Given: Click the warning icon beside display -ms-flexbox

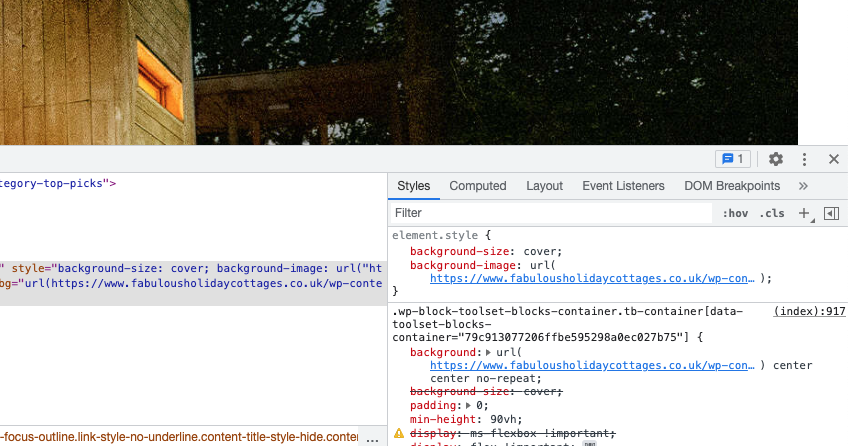Looking at the screenshot, I should (x=399, y=433).
